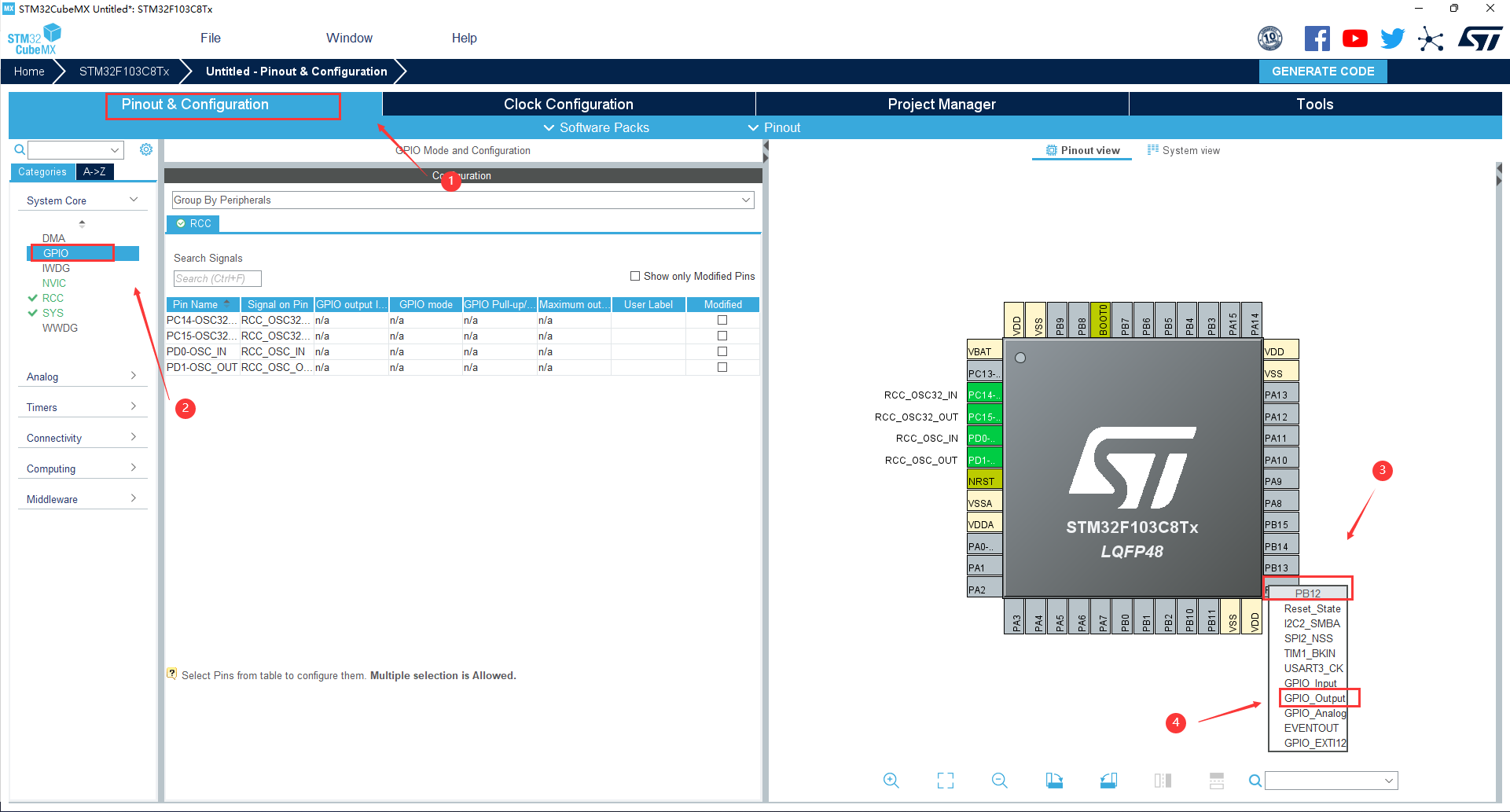Screen dimensions: 1510x812
Task: Expand the Analog category
Action: [x=82, y=377]
